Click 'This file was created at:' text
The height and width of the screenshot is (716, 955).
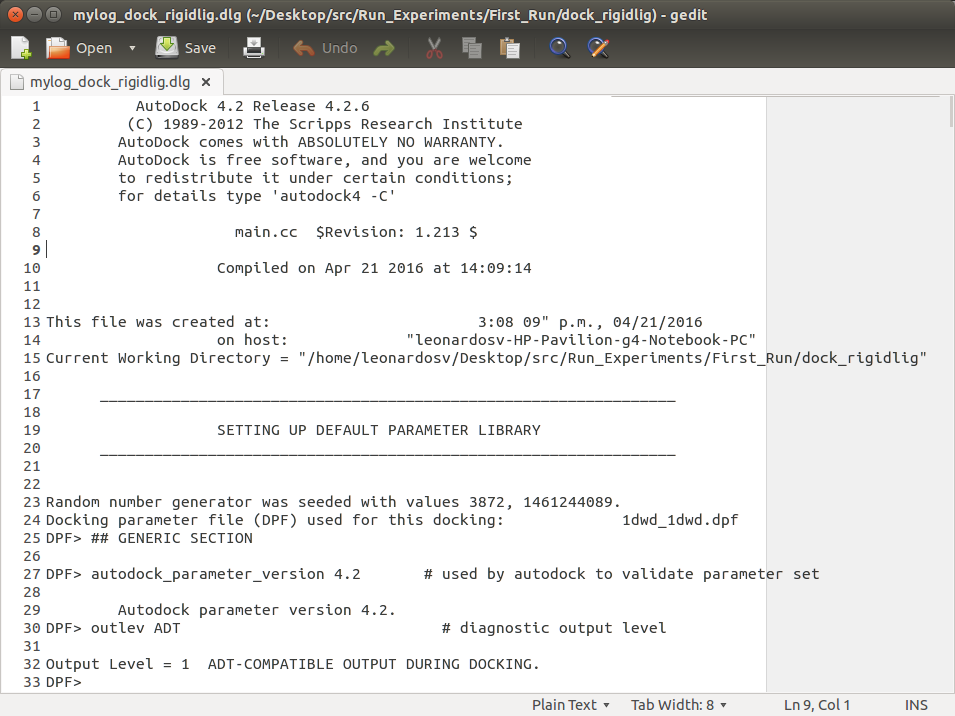157,322
